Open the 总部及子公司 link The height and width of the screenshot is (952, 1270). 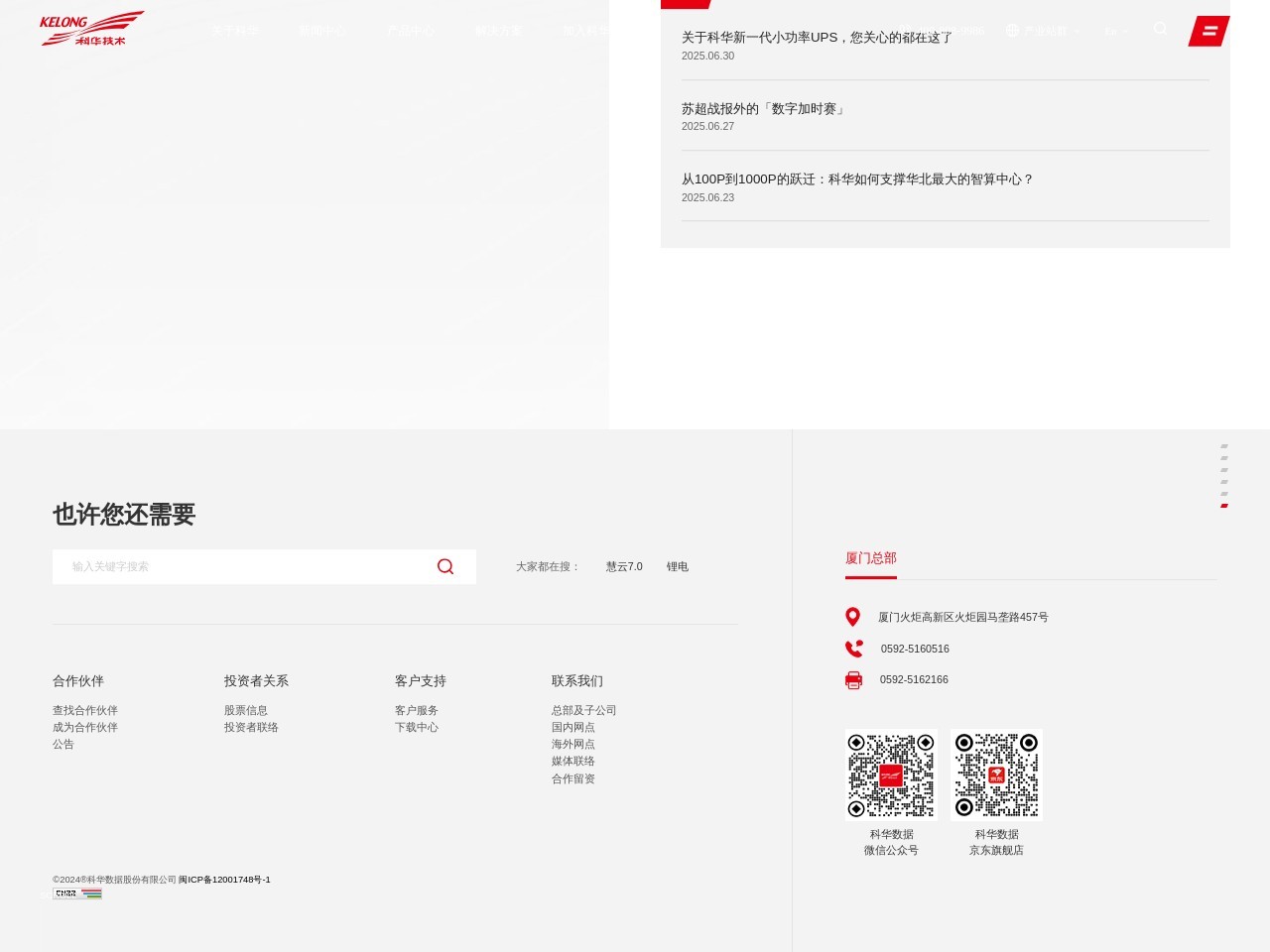[584, 711]
